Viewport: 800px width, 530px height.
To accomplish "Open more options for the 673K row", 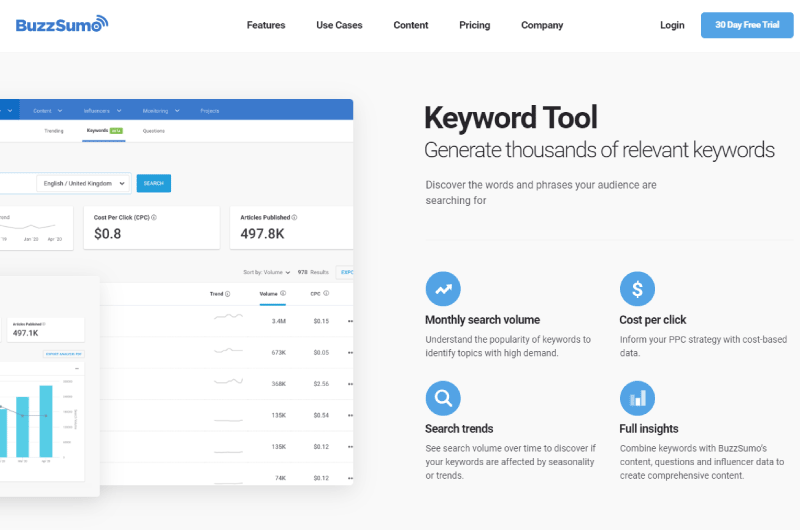I will coord(350,352).
